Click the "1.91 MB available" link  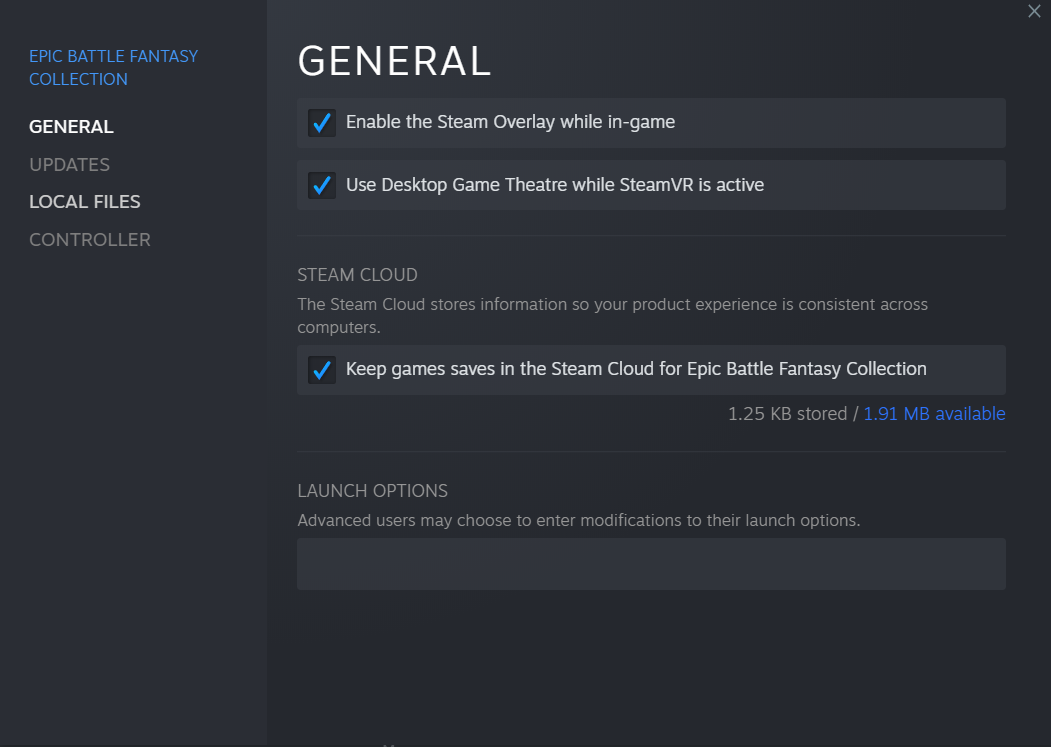[x=934, y=414]
